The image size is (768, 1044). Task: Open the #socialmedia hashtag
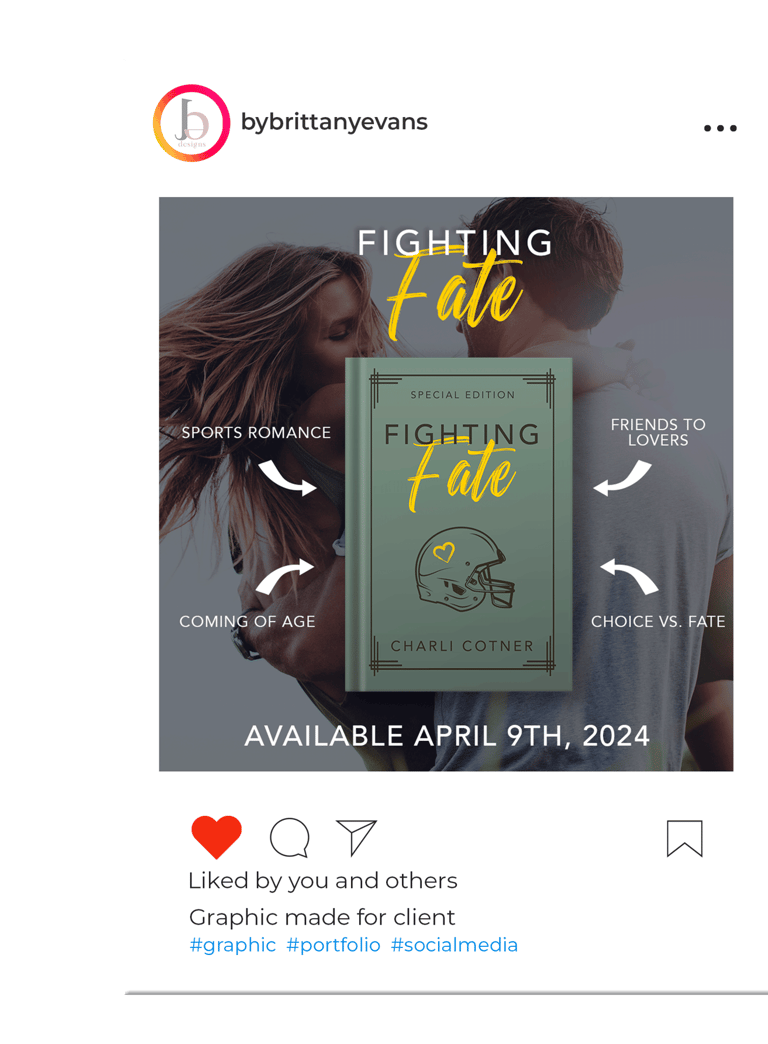[x=454, y=945]
